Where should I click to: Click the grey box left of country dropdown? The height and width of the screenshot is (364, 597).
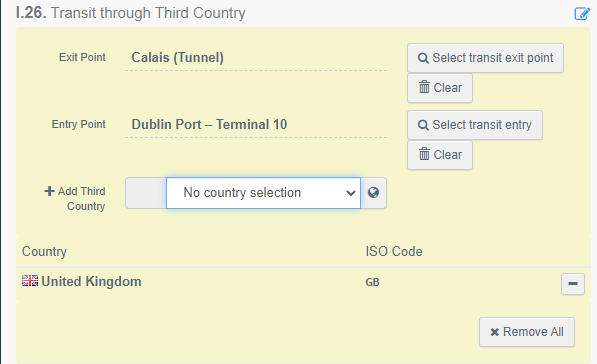(146, 193)
